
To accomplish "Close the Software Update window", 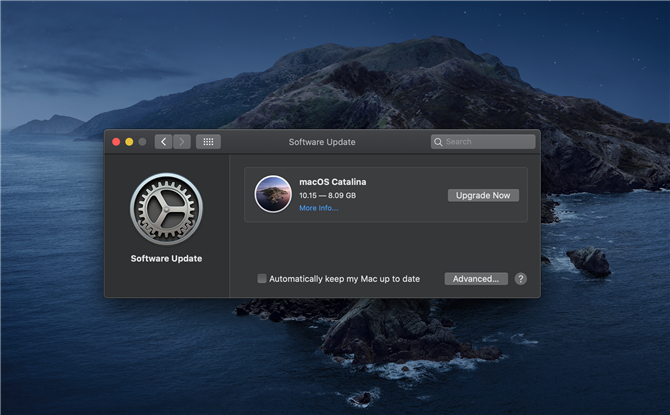I will pyautogui.click(x=116, y=142).
